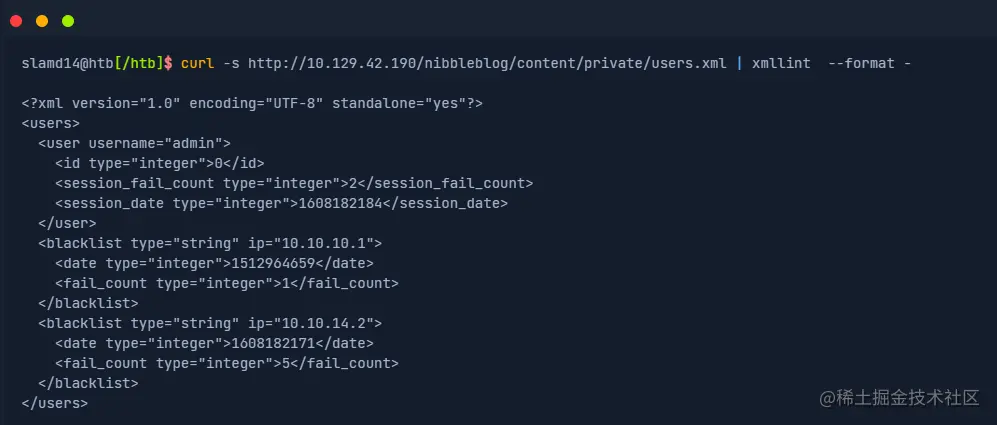Screen dimensions: 997x425
Task: Click the fail_count line with value 5
Action: point(226,363)
